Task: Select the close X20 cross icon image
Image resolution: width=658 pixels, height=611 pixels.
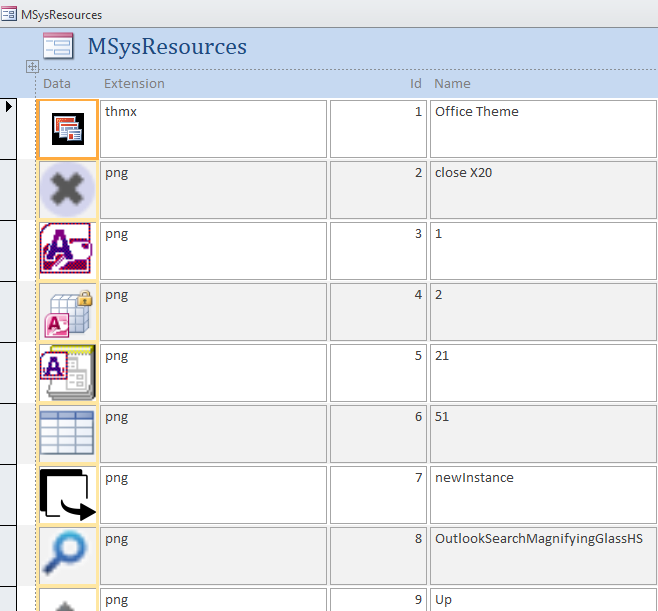Action: click(x=68, y=190)
